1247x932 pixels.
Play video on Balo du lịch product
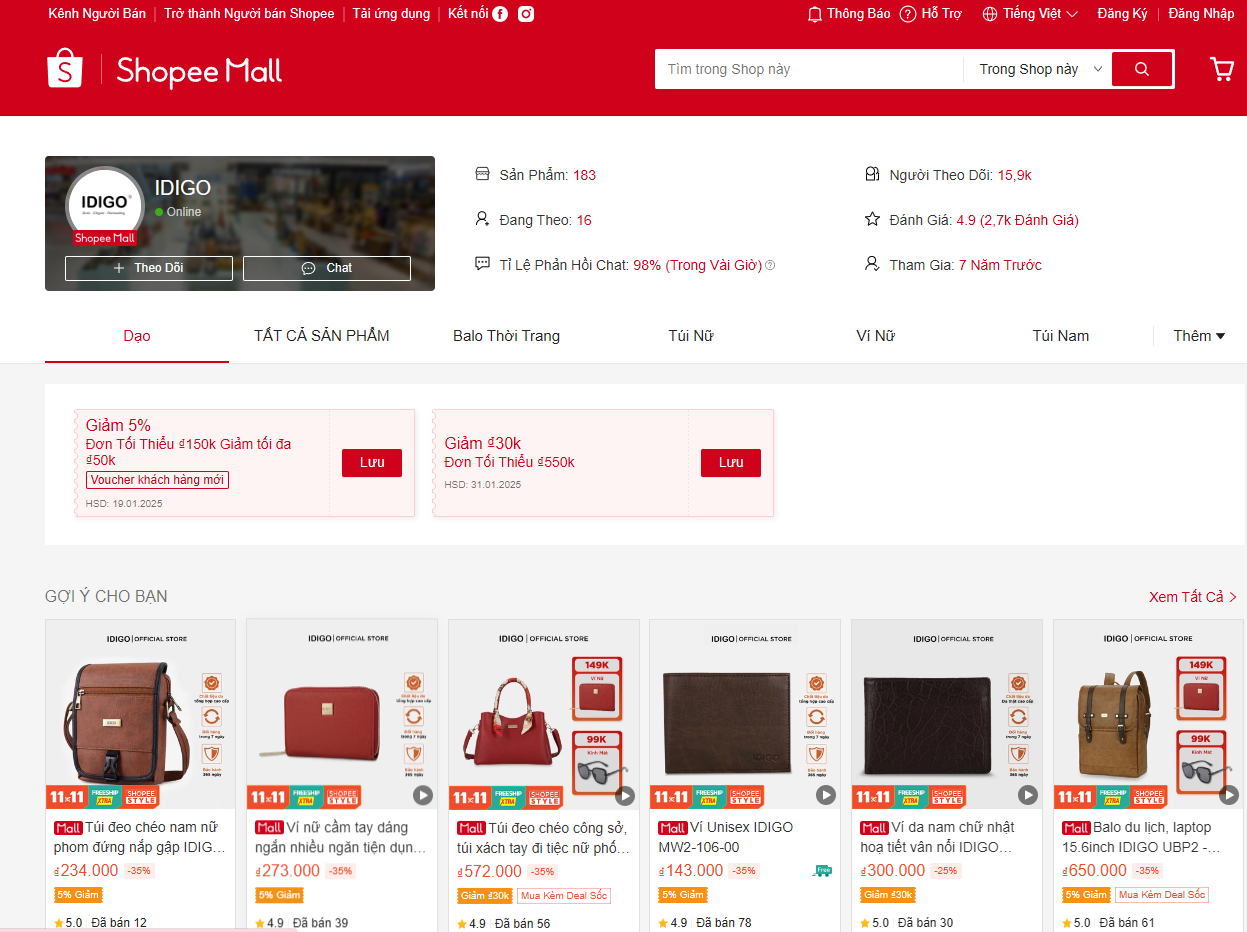(1230, 795)
